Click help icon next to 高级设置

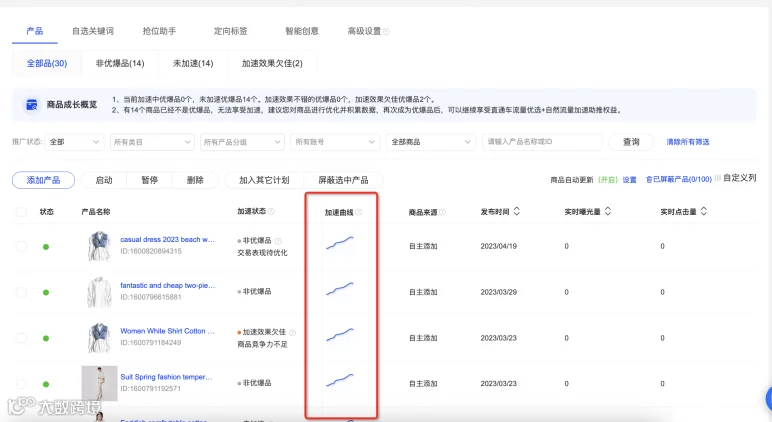[x=386, y=32]
